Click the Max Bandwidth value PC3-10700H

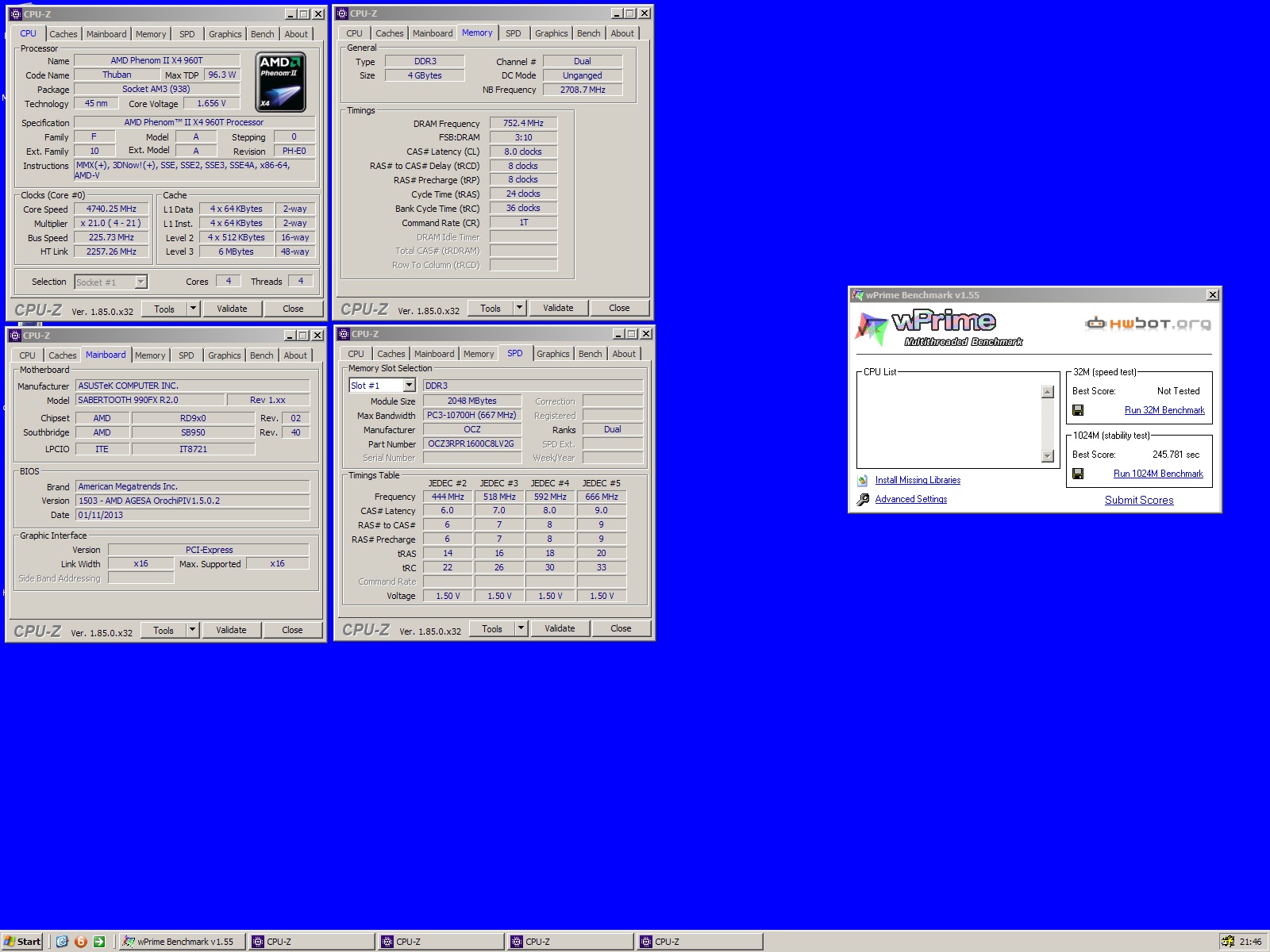point(471,415)
